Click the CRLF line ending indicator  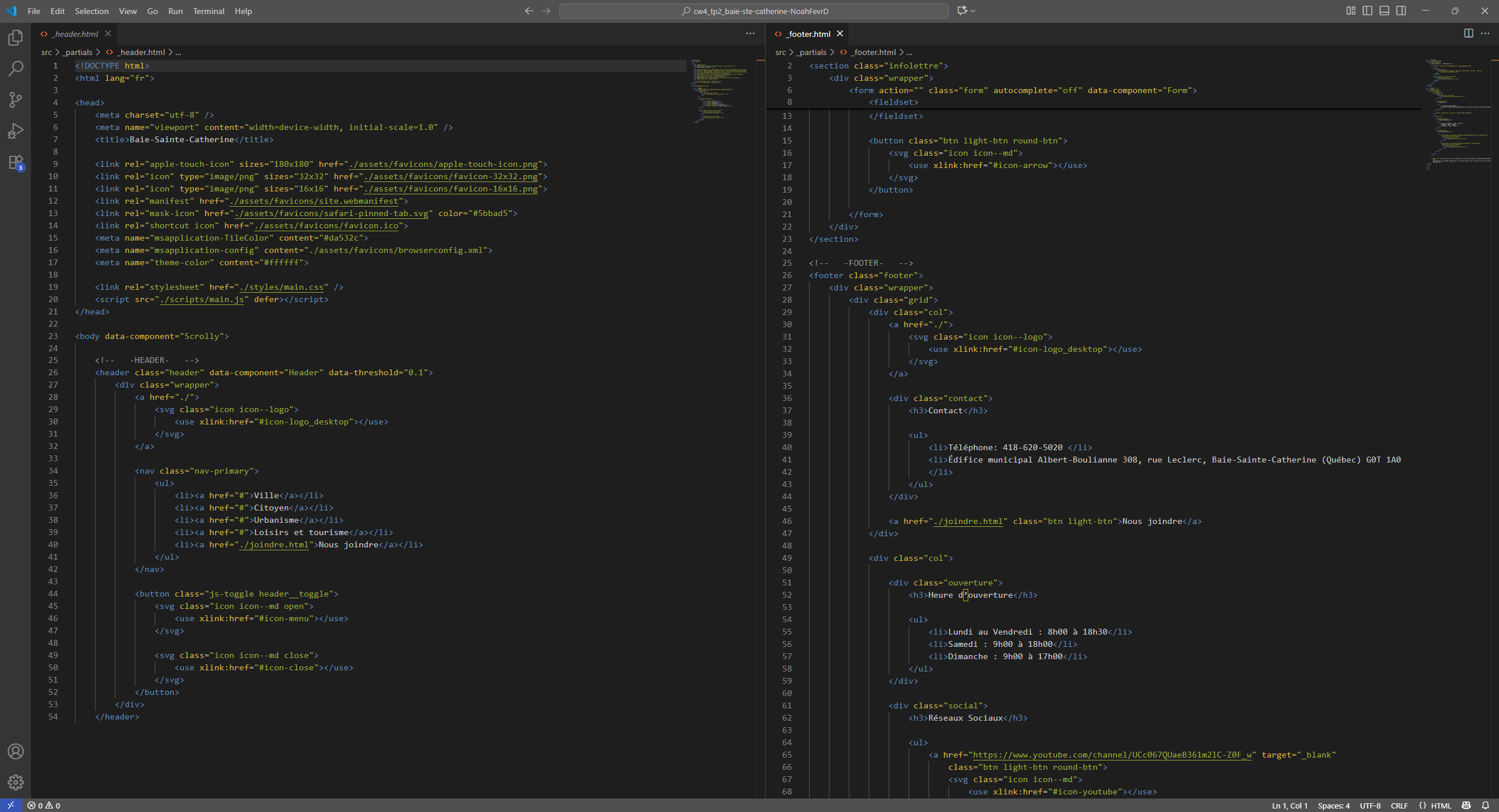1399,806
